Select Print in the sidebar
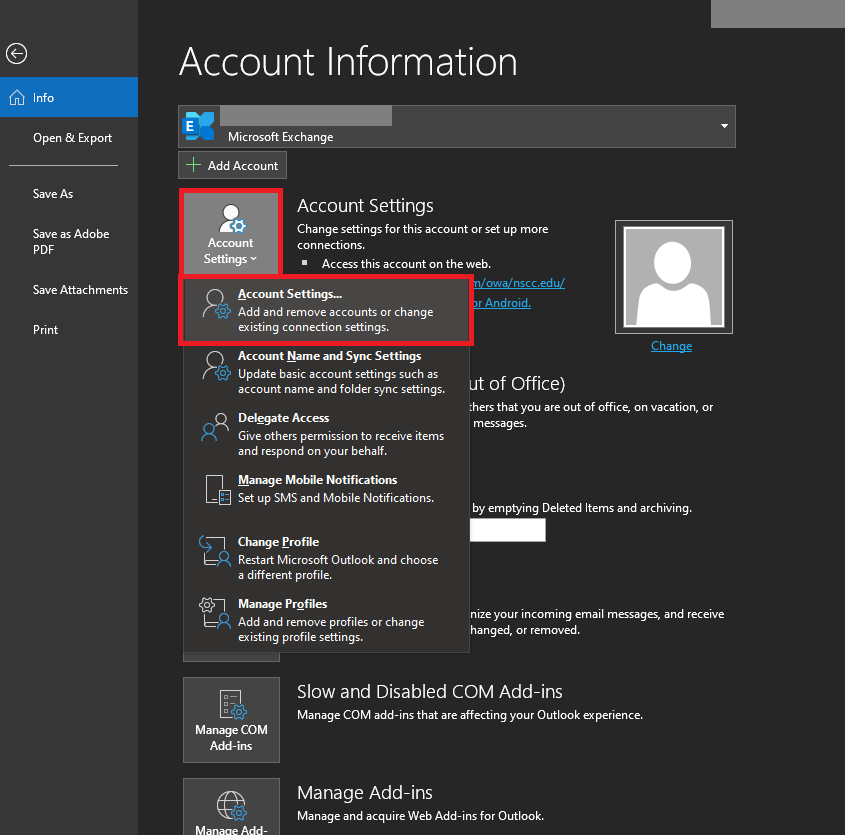Viewport: 845px width, 835px height. [x=45, y=330]
